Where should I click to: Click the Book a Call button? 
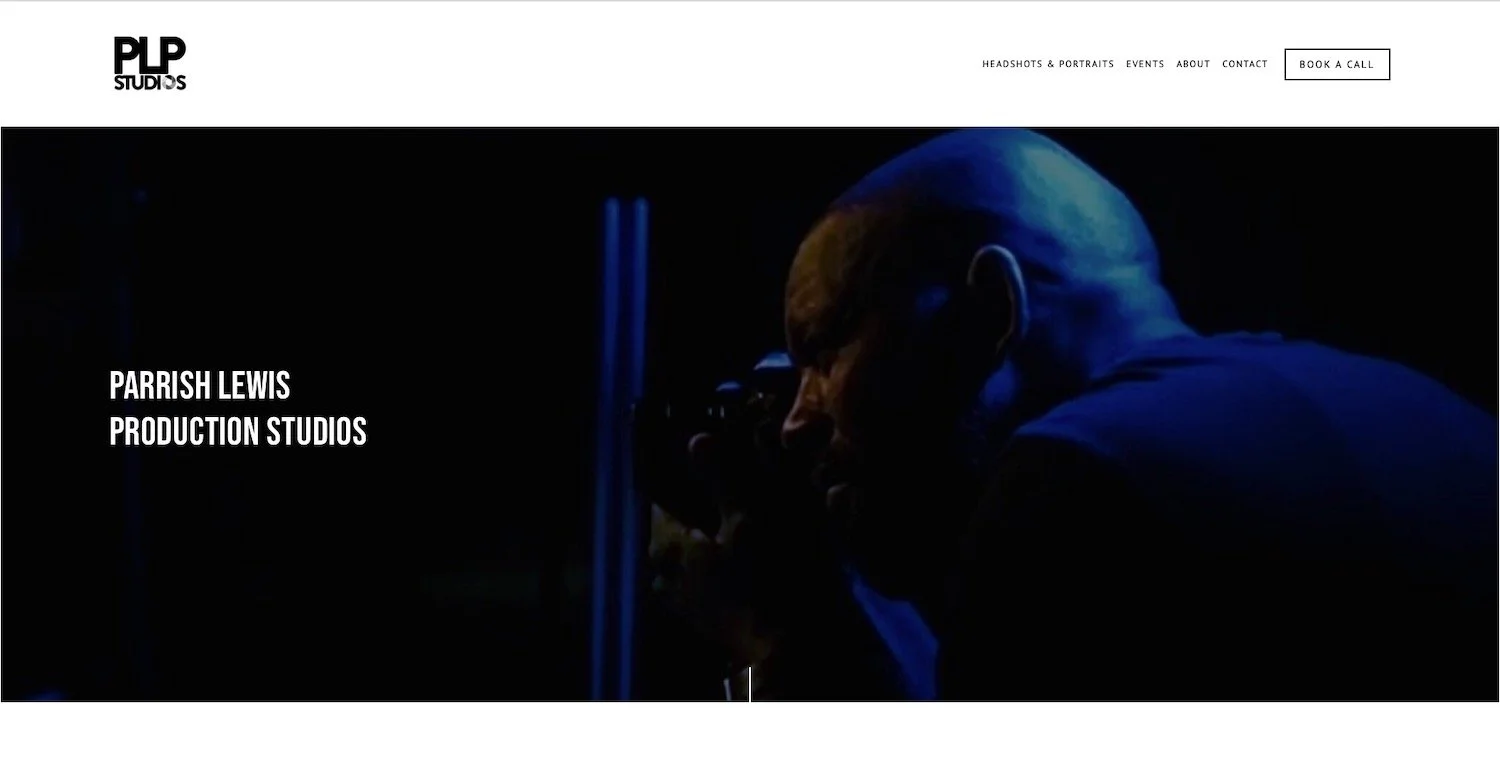[1337, 64]
